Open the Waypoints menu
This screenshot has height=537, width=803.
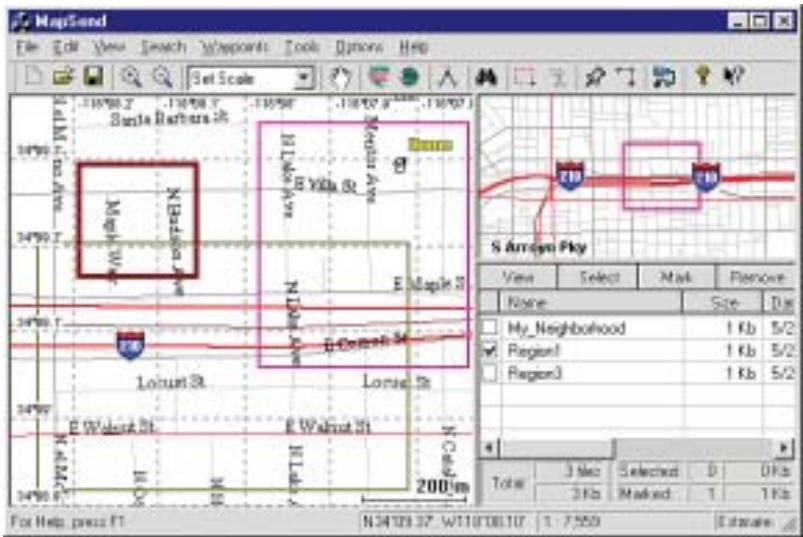(x=234, y=47)
